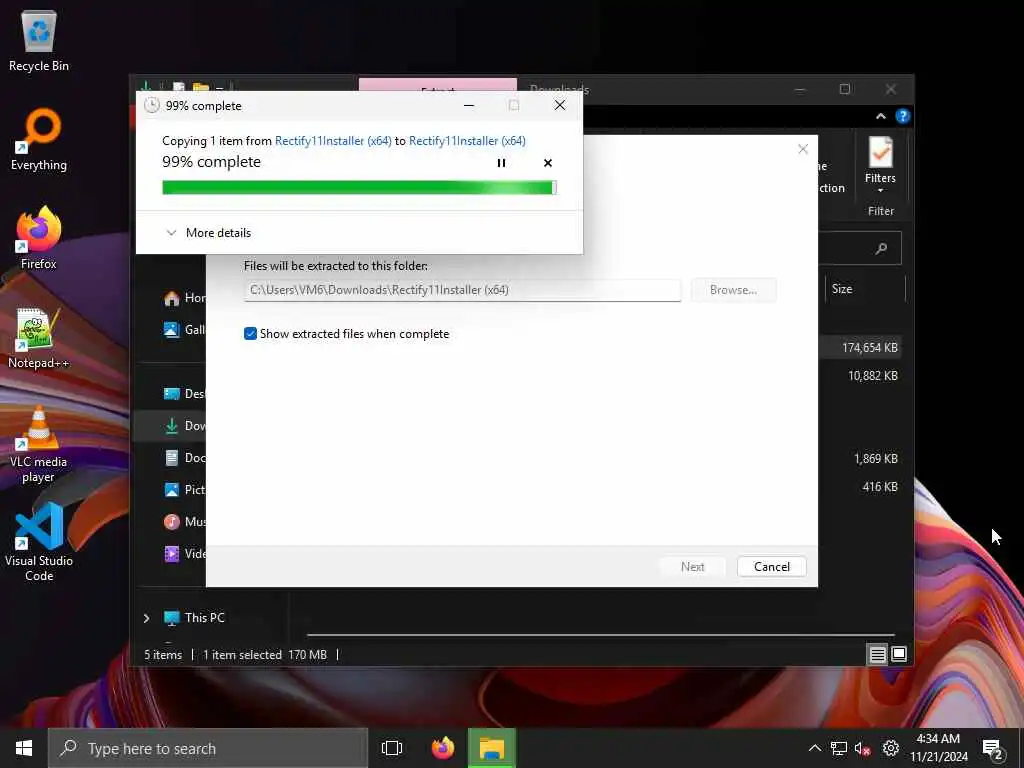Click File Explorer on the taskbar

pos(492,748)
